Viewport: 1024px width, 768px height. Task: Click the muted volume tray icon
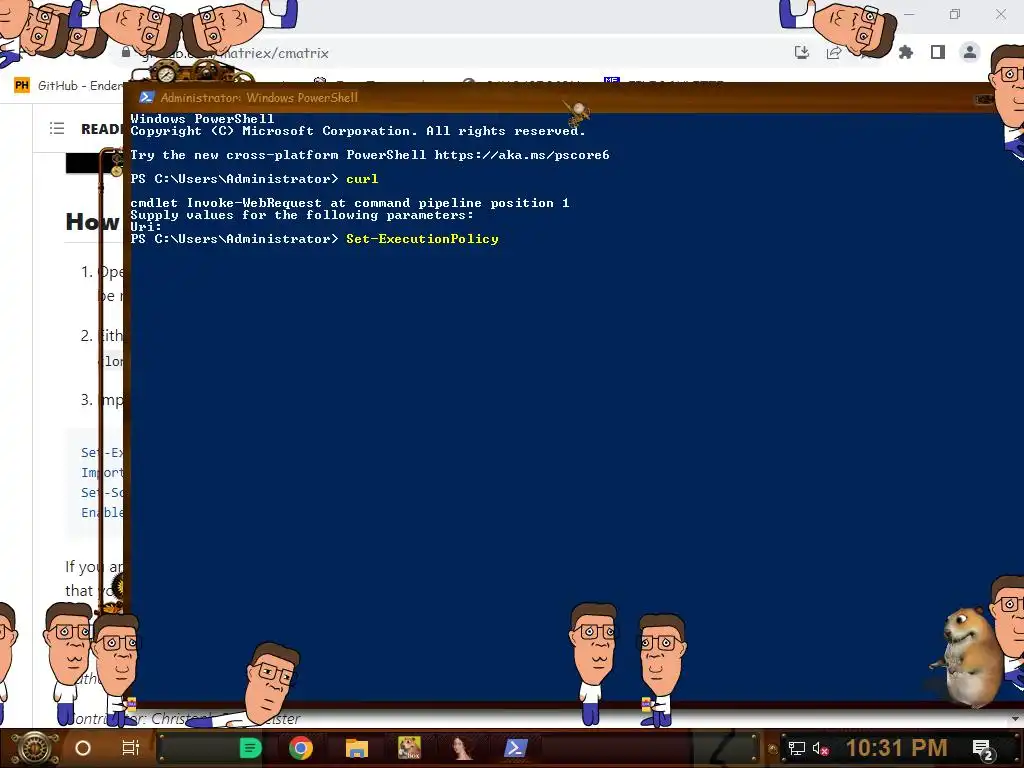click(x=820, y=748)
